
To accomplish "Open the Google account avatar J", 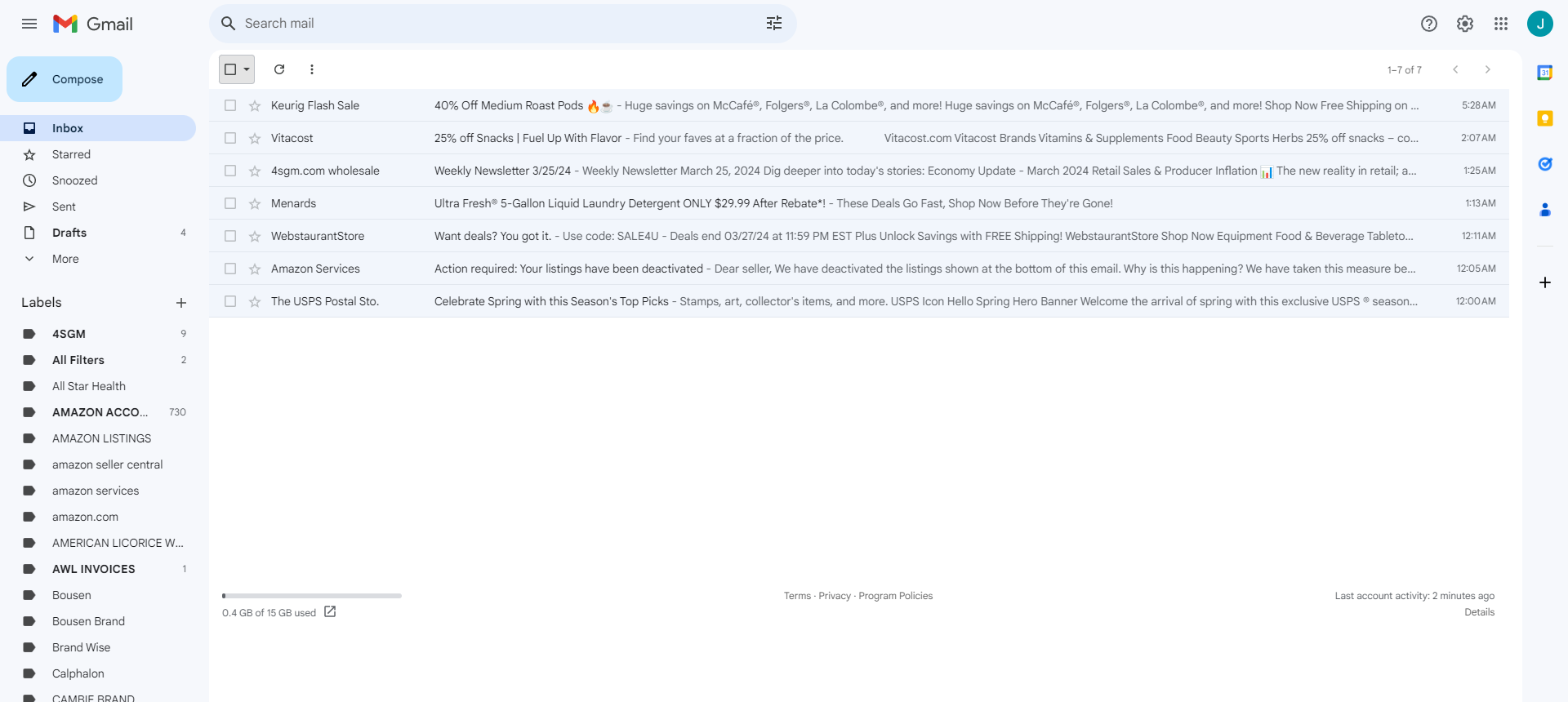I will pos(1540,24).
